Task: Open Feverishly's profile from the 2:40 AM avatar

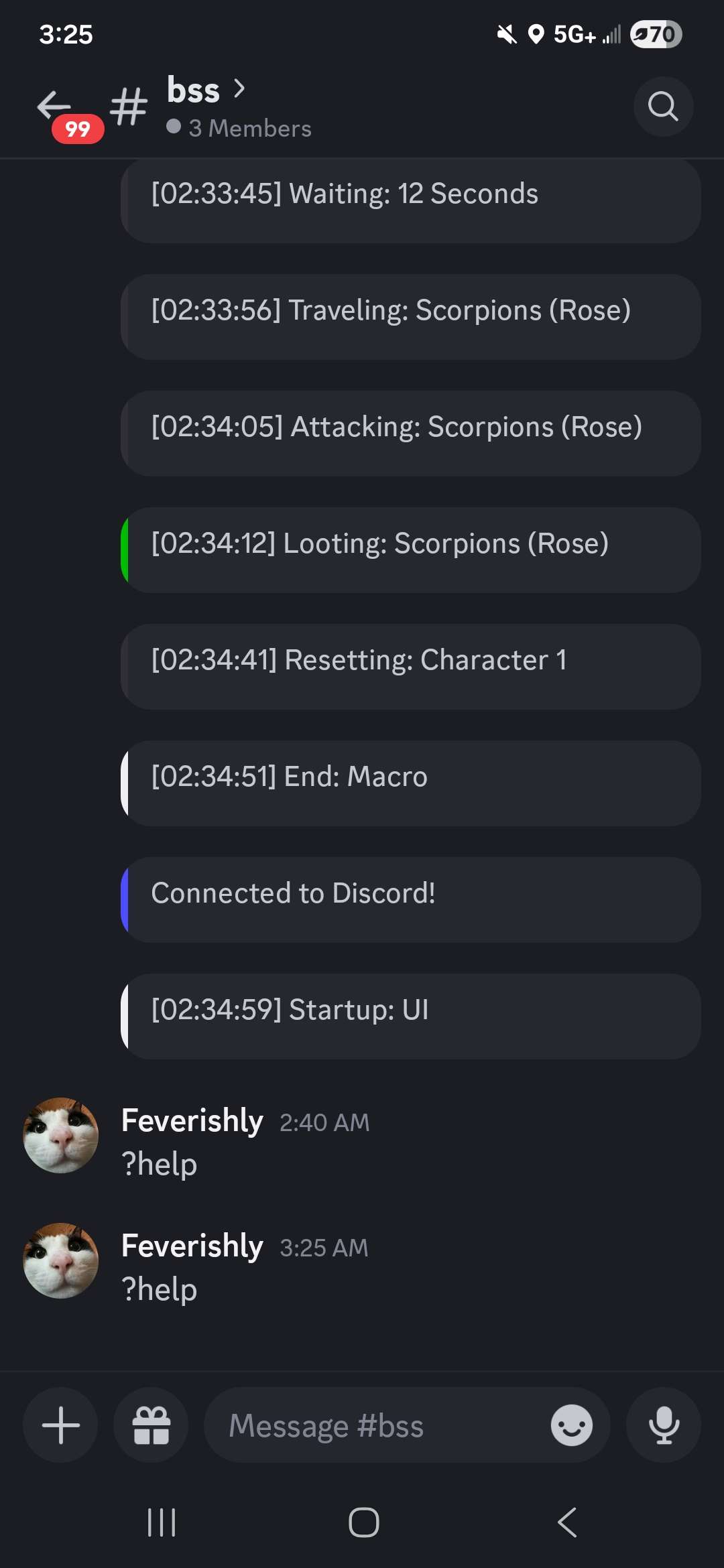Action: [x=60, y=1135]
